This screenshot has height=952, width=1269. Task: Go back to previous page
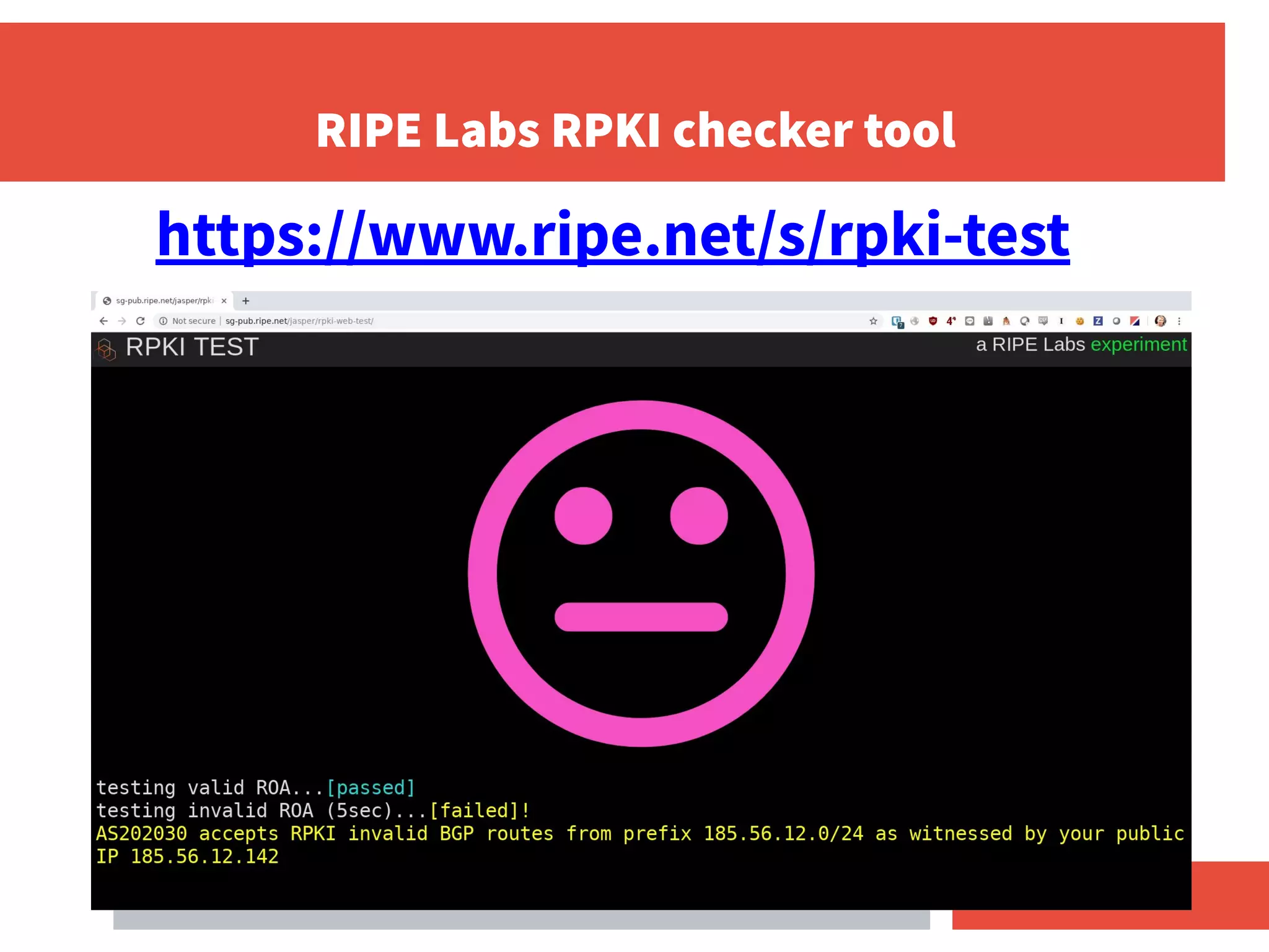pyautogui.click(x=103, y=321)
